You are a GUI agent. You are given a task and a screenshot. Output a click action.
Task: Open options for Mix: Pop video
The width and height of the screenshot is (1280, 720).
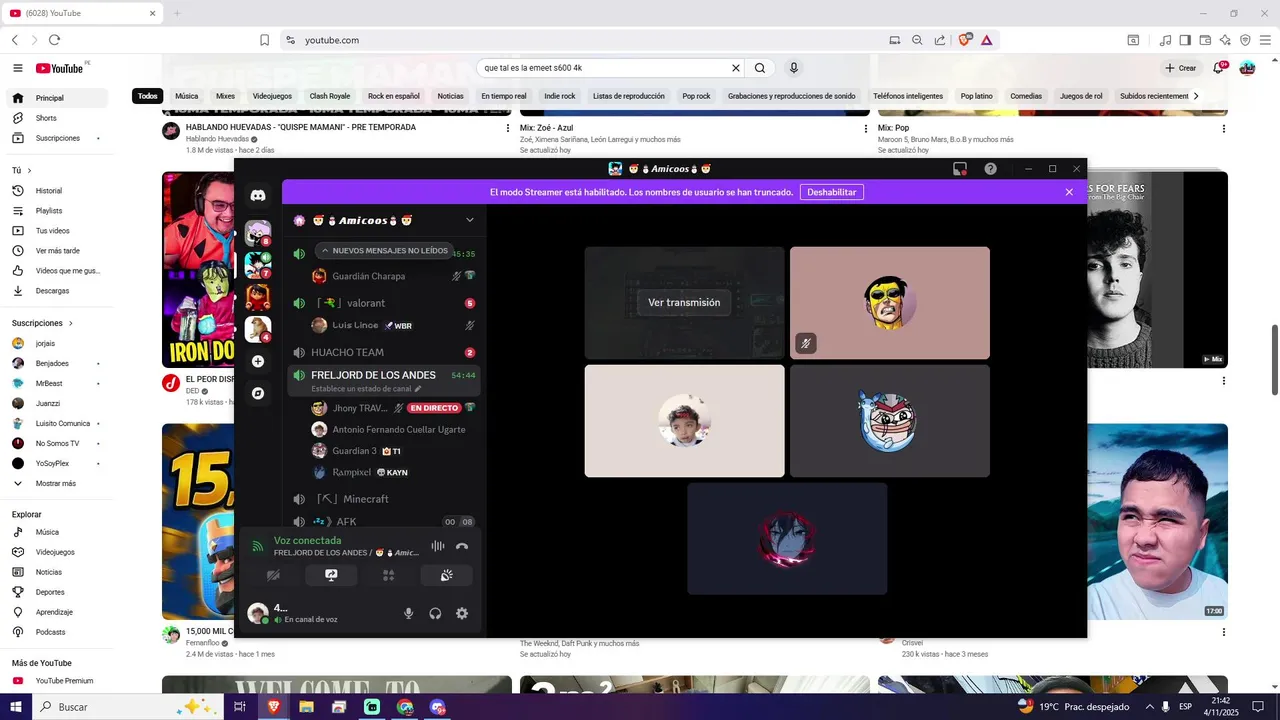pos(1223,129)
